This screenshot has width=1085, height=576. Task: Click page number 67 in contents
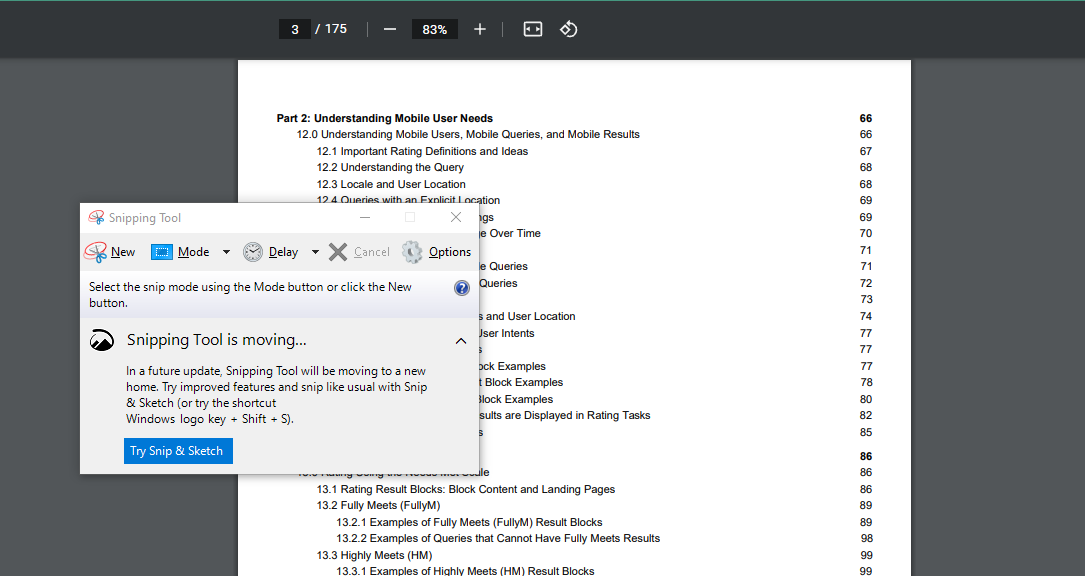(866, 151)
